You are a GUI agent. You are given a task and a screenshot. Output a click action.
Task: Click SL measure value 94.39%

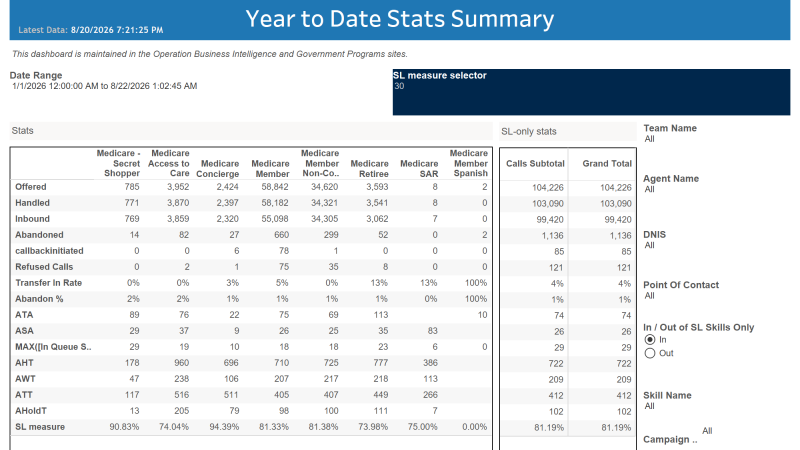(224, 427)
